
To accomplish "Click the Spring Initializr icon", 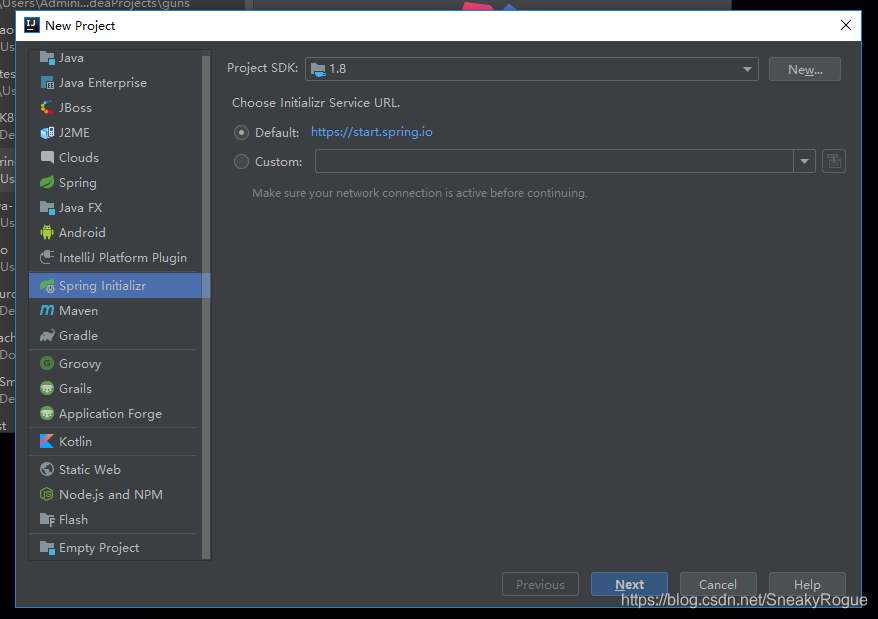I will coord(47,286).
